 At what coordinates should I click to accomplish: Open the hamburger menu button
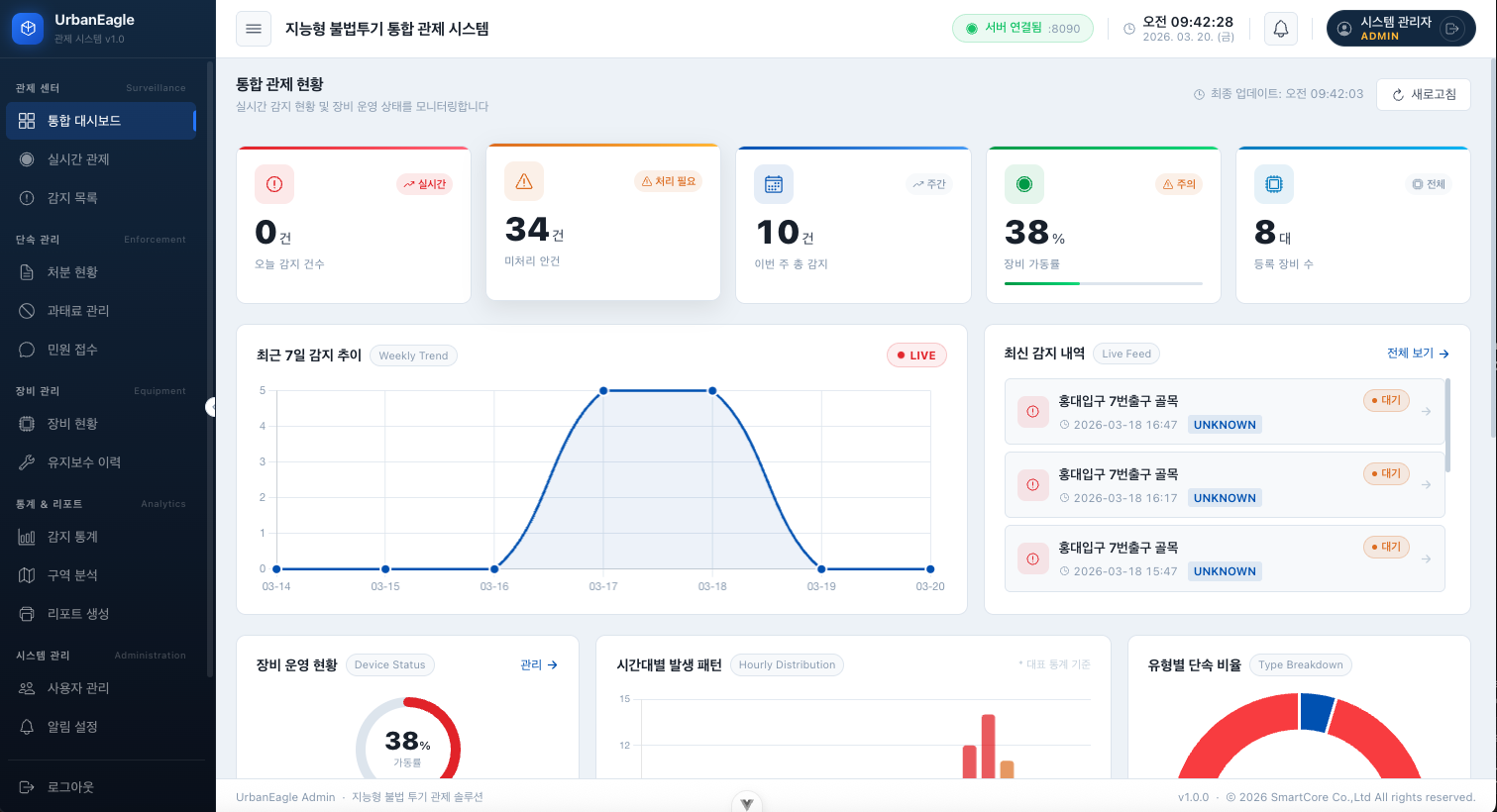[254, 29]
